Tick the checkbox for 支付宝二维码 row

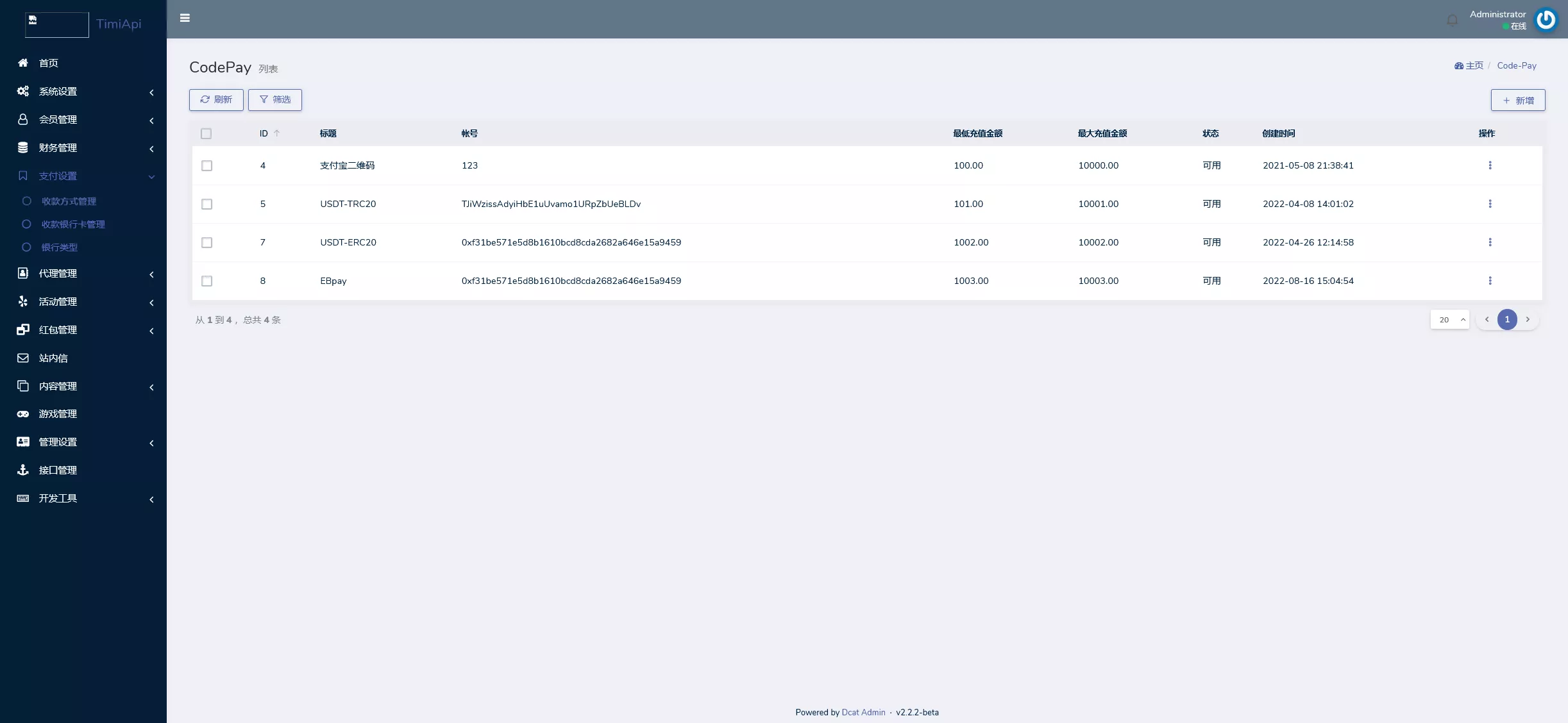coord(207,165)
